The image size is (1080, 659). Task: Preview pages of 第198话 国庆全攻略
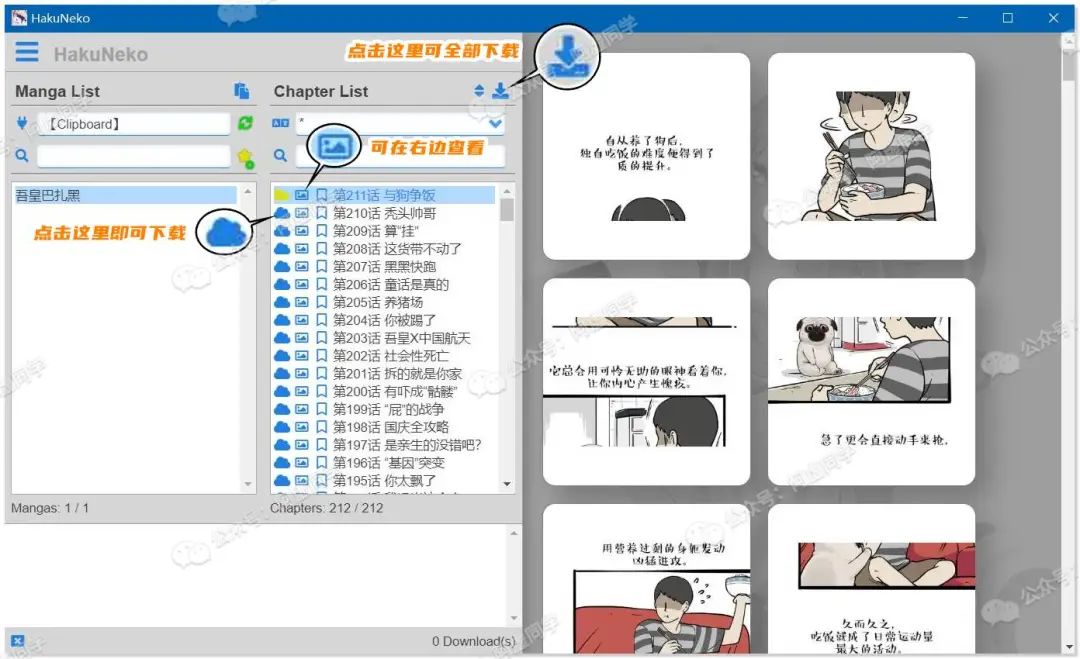pos(302,428)
